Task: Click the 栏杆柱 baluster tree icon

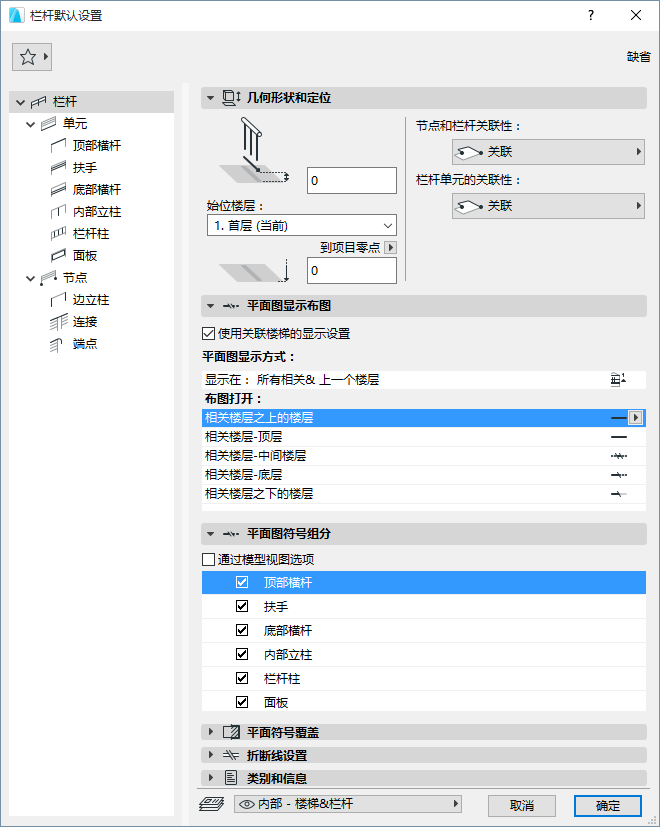Action: coord(59,234)
